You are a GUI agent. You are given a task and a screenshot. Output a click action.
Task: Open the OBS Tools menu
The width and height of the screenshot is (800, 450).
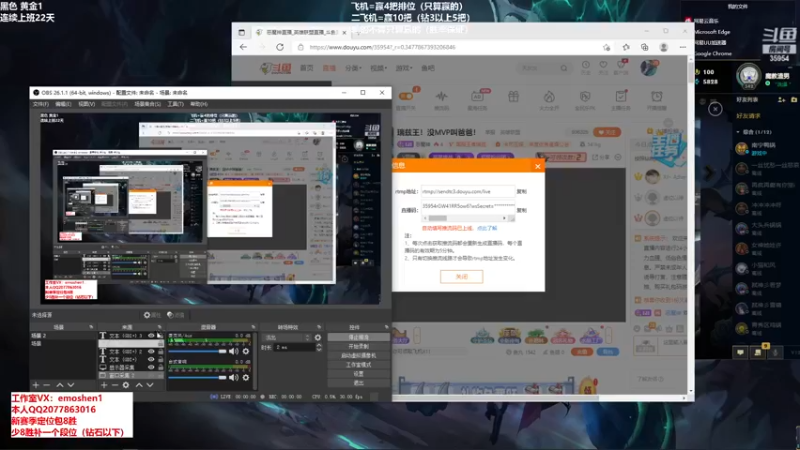pyautogui.click(x=176, y=104)
